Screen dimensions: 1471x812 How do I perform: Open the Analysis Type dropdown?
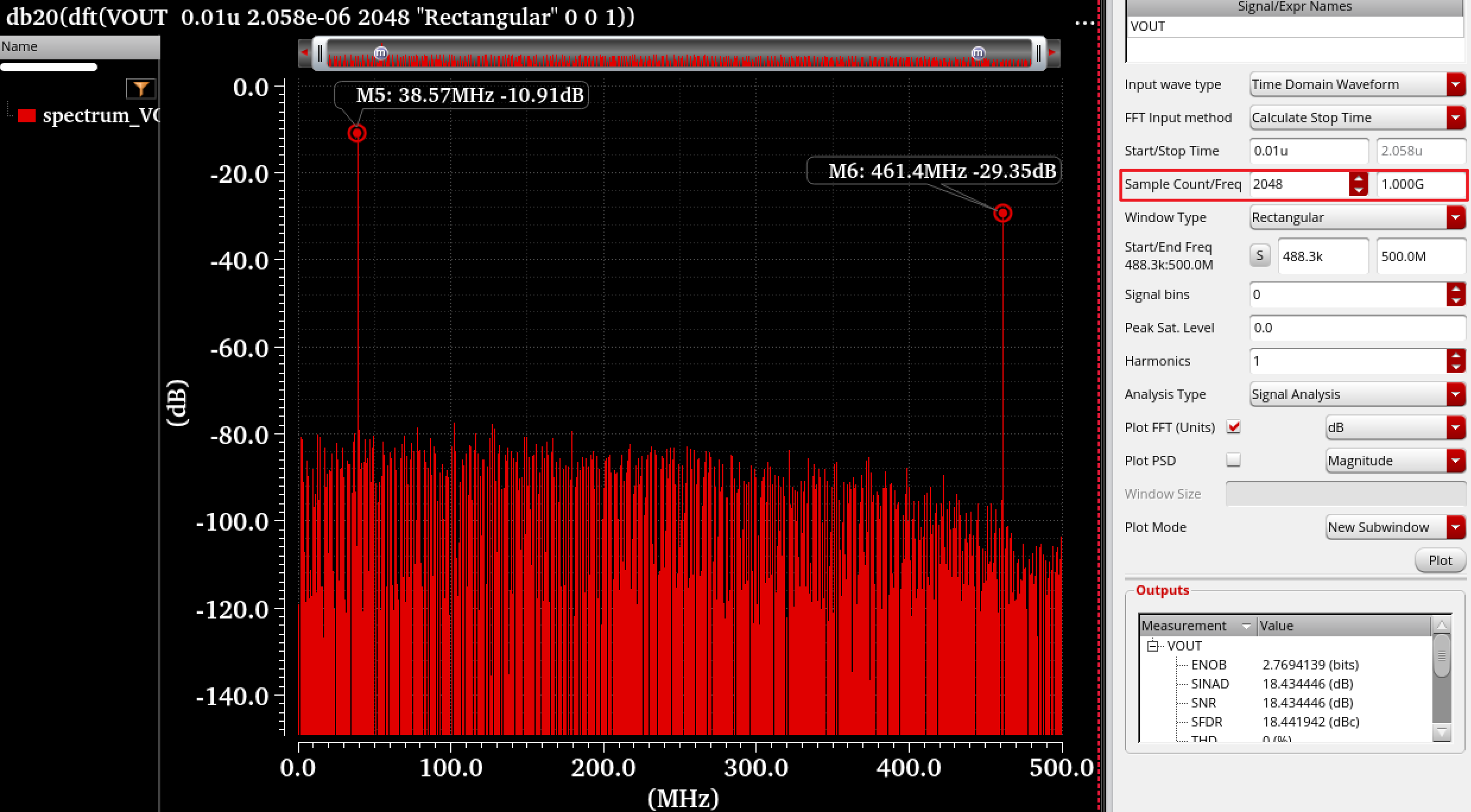1455,394
